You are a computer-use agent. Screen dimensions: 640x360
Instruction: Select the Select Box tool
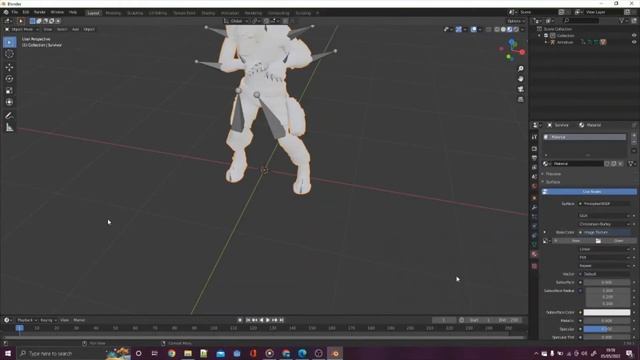9,42
